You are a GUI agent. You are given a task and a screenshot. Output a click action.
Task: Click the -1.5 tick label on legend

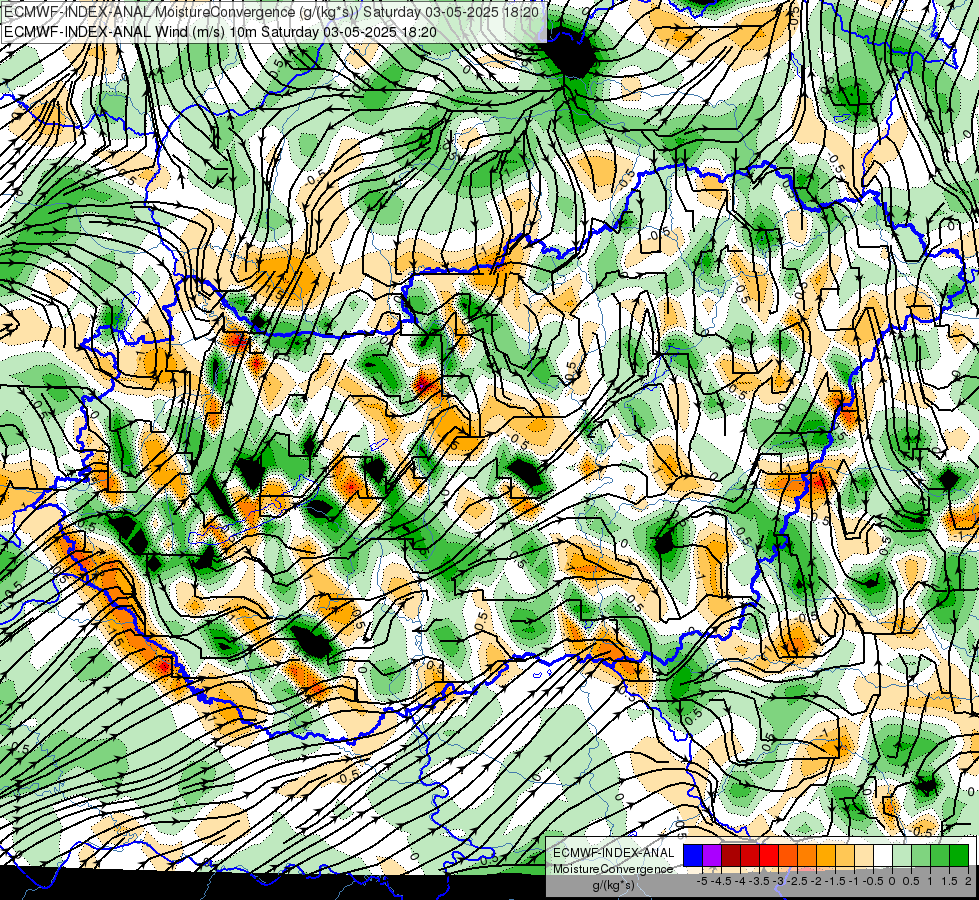(835, 881)
